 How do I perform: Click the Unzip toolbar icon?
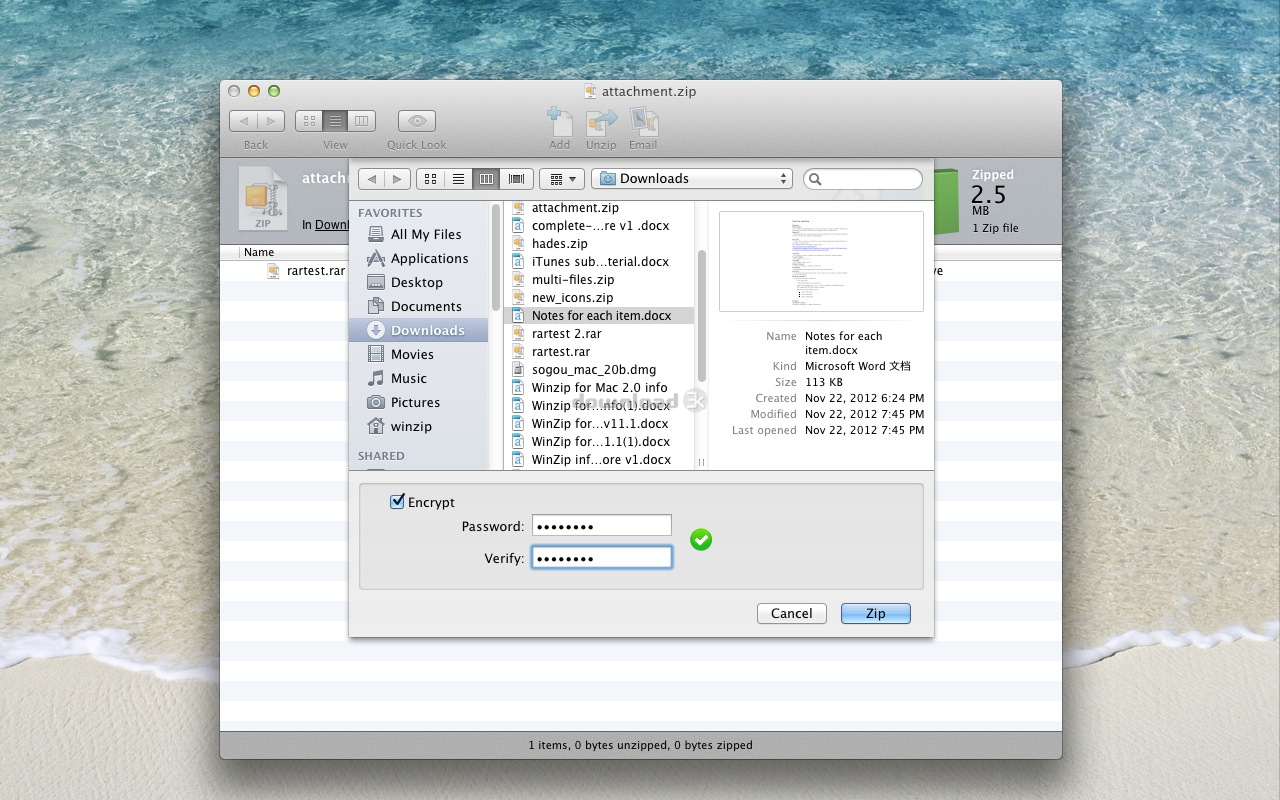[x=601, y=122]
